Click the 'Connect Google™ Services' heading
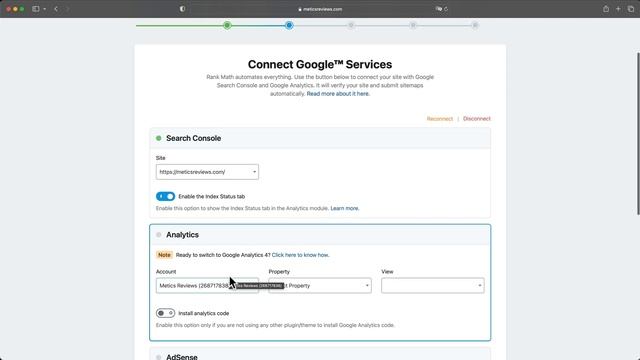This screenshot has width=640, height=360. pos(320,64)
